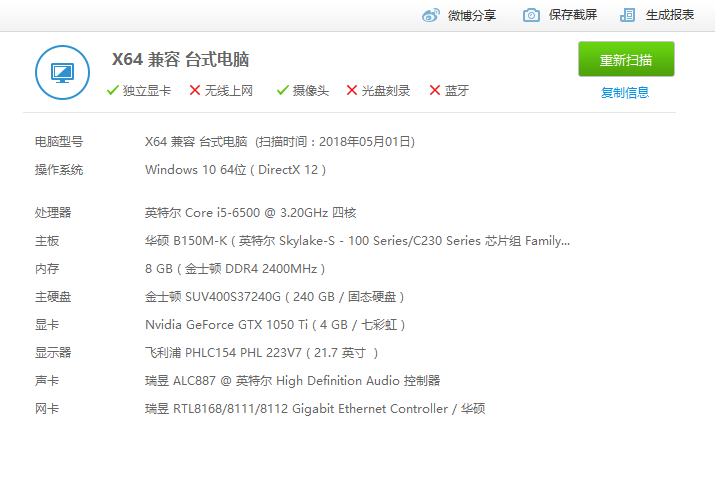Click the Windows 10 64位 DirectX 12 value
This screenshot has width=715, height=500.
click(x=236, y=170)
